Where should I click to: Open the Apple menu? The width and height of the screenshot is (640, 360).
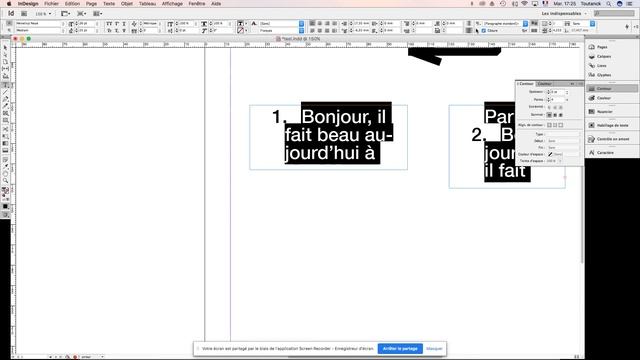(9, 4)
